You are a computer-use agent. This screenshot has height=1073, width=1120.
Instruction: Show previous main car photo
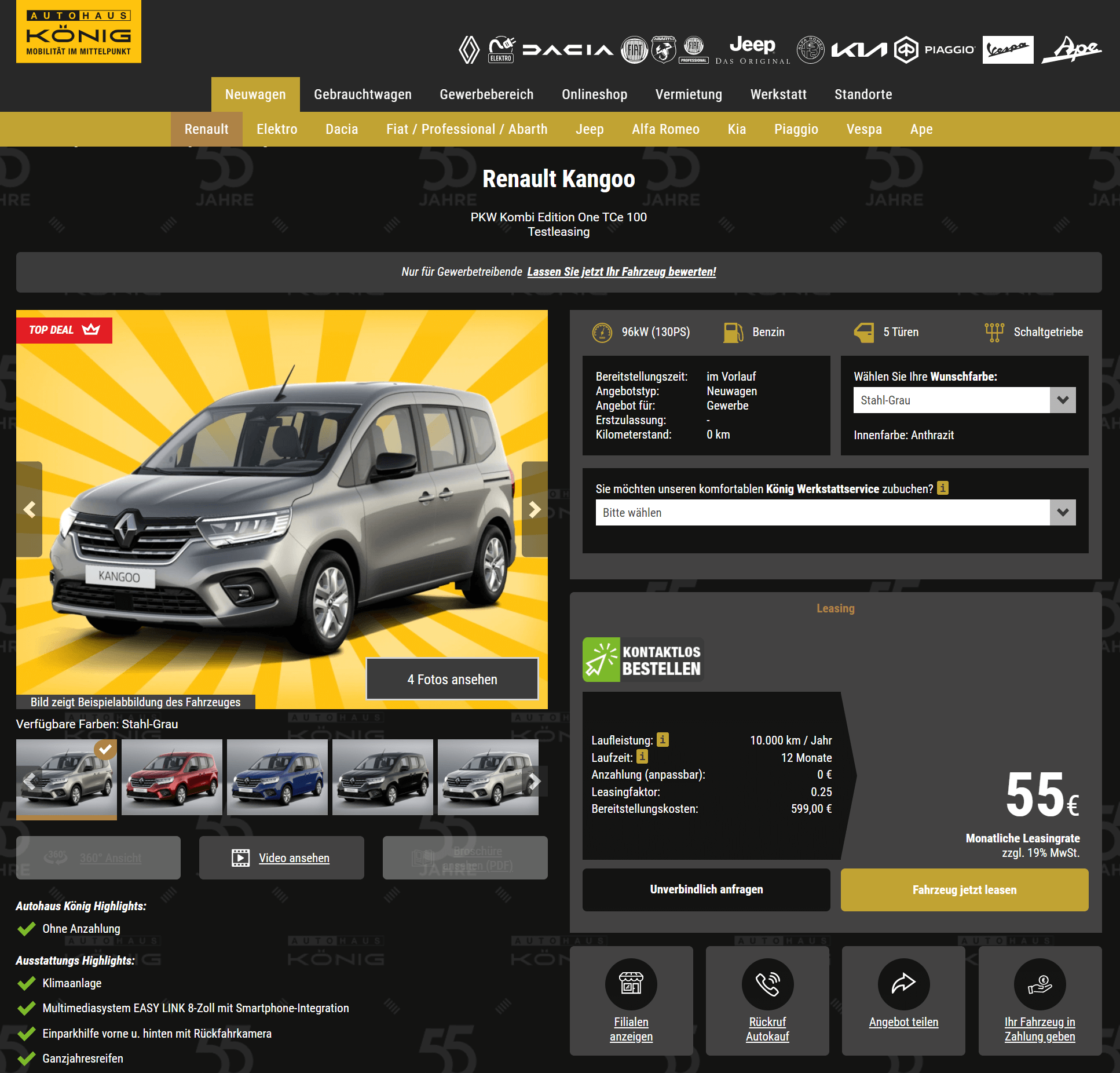tap(30, 509)
